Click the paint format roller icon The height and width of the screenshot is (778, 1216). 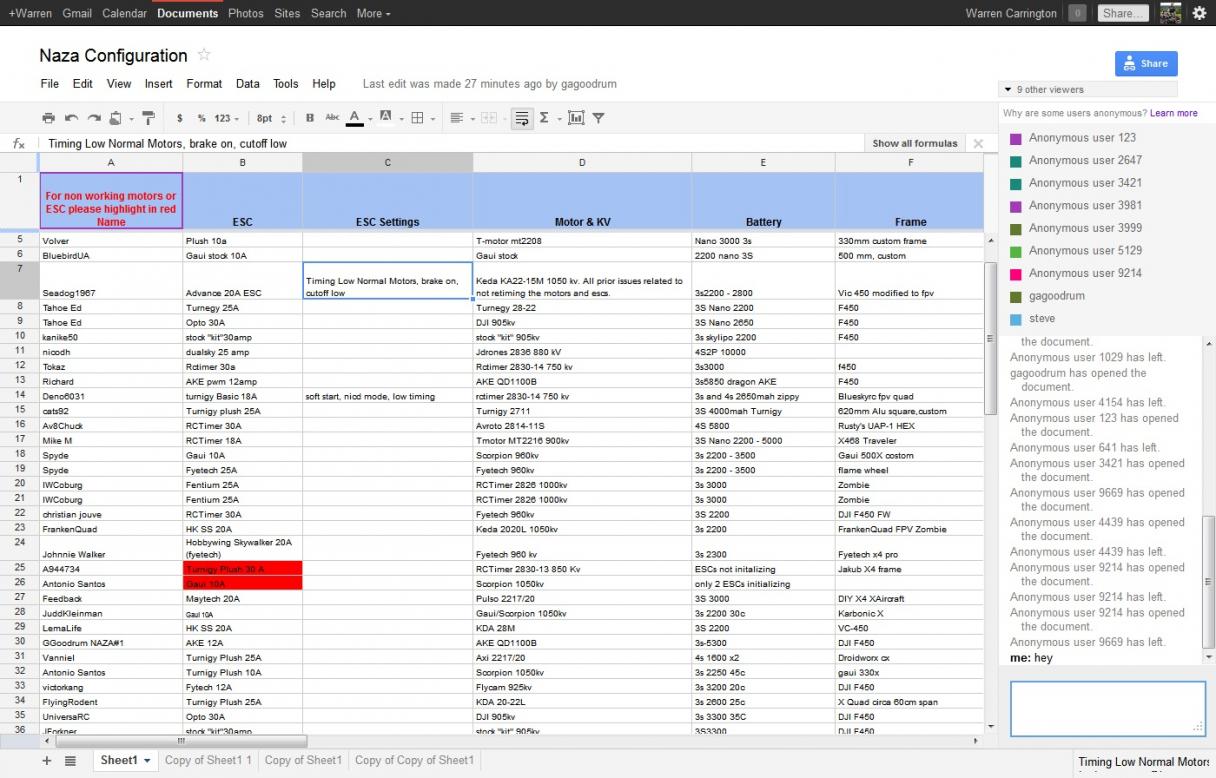(148, 118)
